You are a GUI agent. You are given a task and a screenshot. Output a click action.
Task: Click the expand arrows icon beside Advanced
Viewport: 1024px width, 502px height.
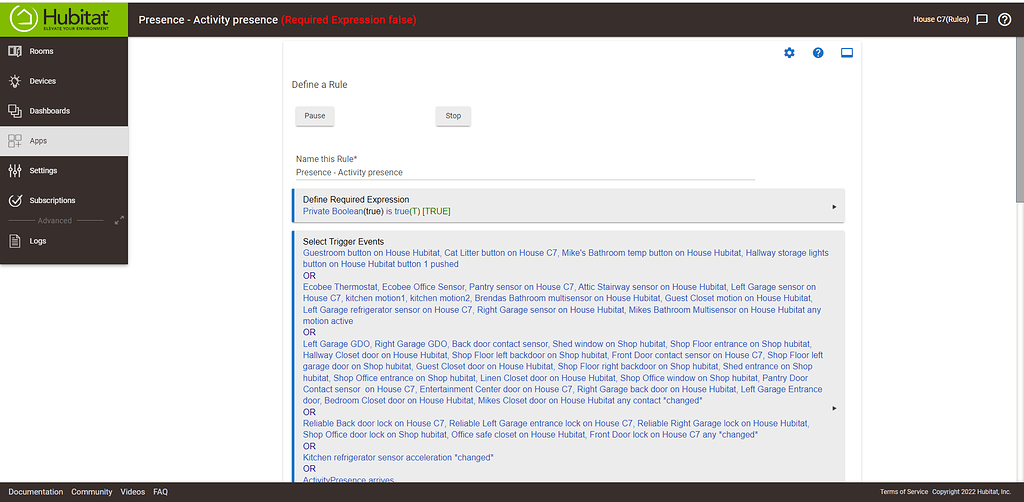(x=119, y=220)
